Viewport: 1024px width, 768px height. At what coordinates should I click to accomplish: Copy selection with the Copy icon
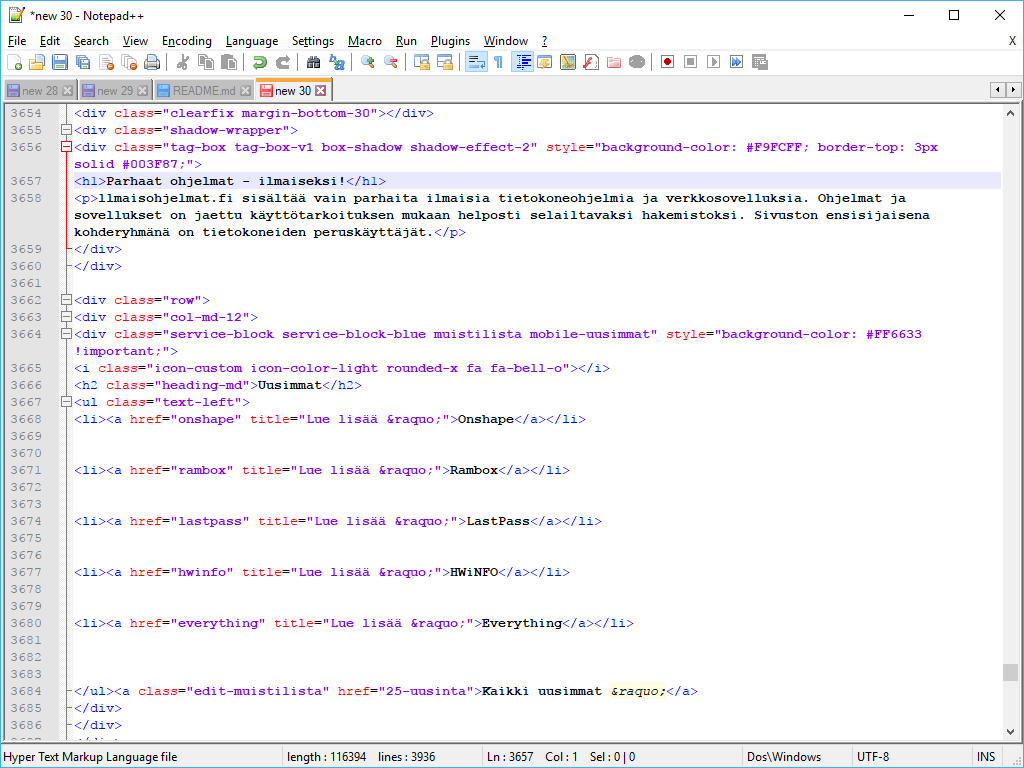tap(206, 62)
